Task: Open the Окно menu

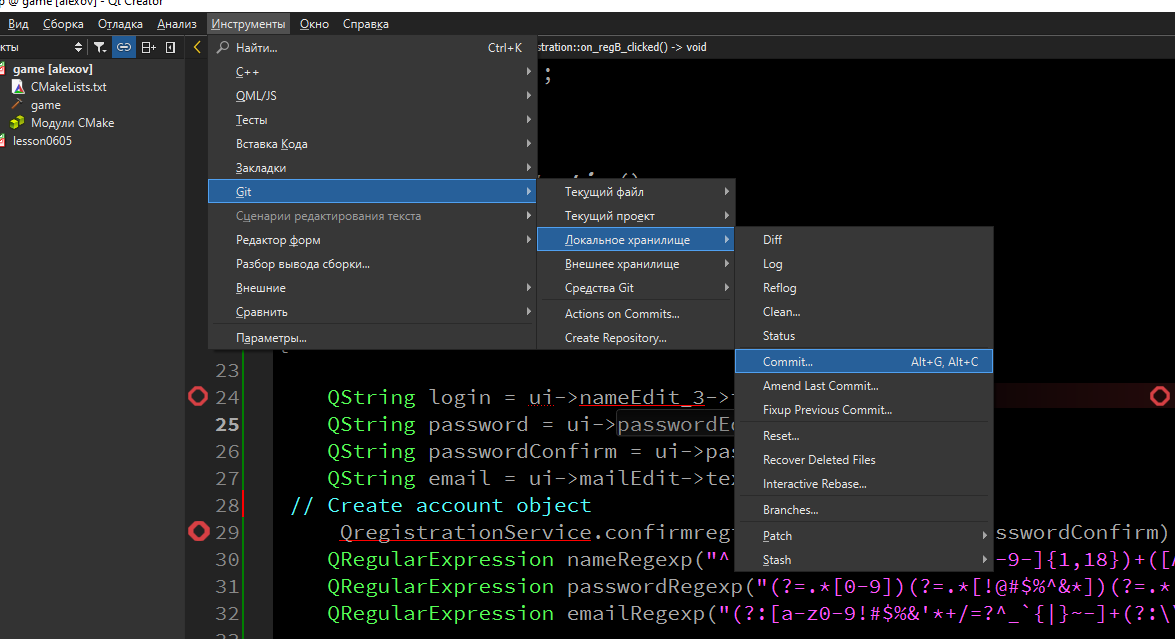Action: 314,24
